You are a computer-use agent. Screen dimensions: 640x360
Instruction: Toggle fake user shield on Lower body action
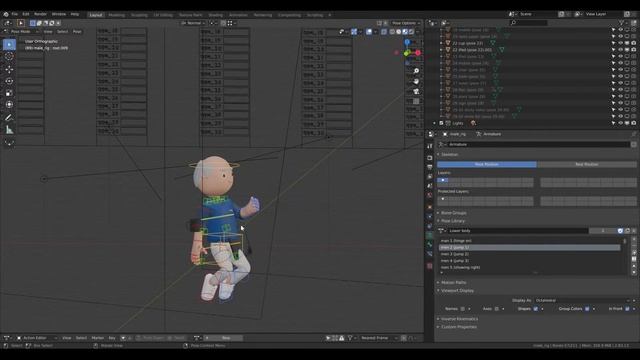pyautogui.click(x=620, y=231)
